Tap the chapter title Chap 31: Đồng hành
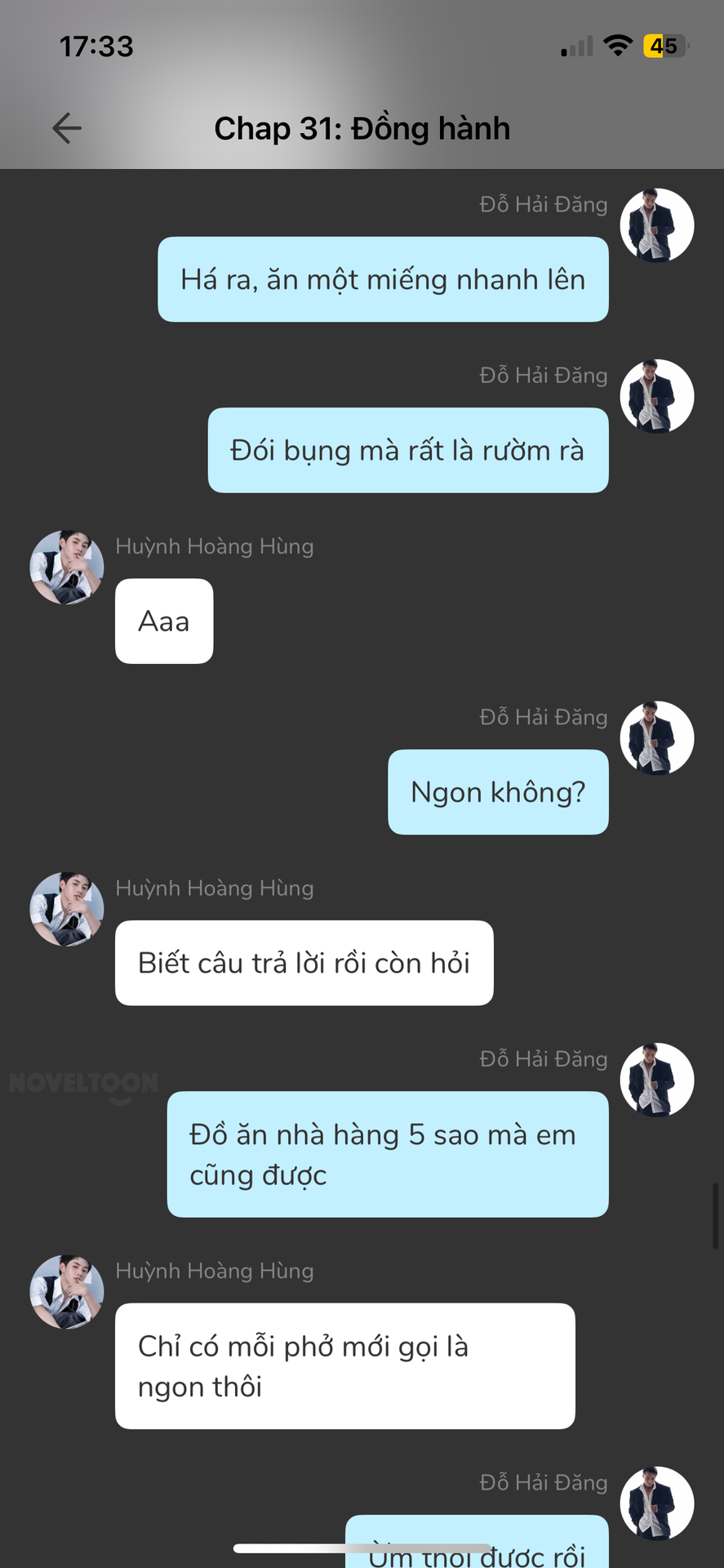724x1568 pixels. click(362, 128)
